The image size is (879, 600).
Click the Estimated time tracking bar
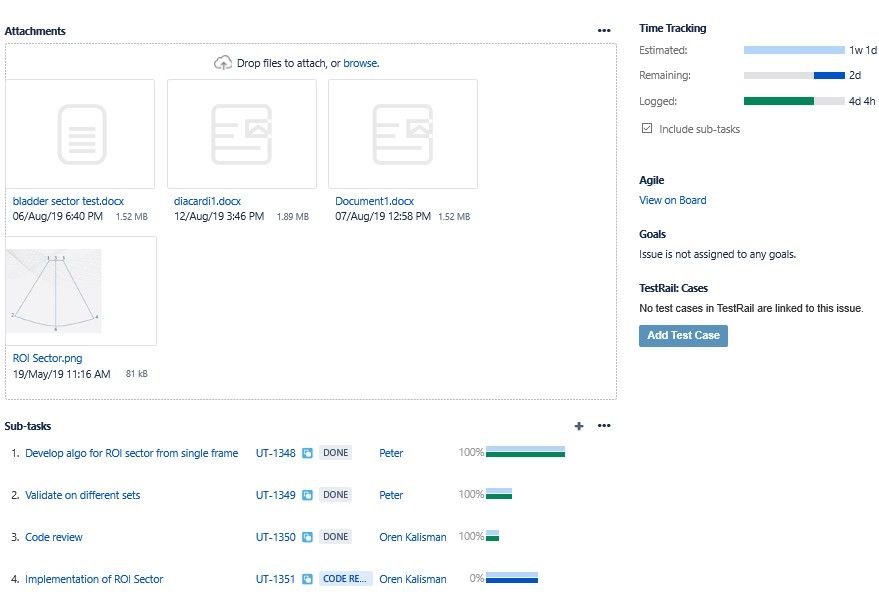coord(794,50)
